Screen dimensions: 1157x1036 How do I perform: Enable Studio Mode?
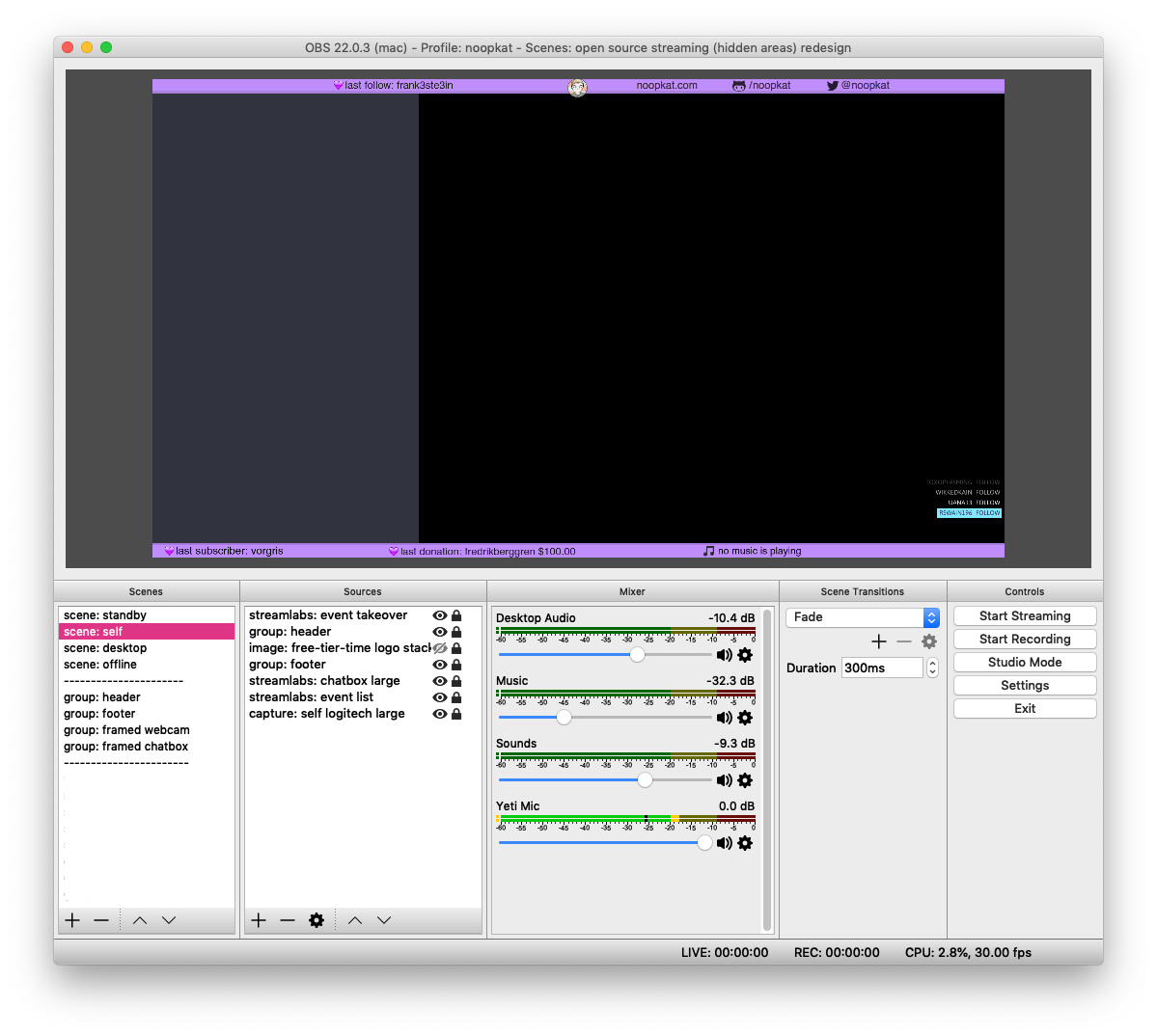(1024, 662)
